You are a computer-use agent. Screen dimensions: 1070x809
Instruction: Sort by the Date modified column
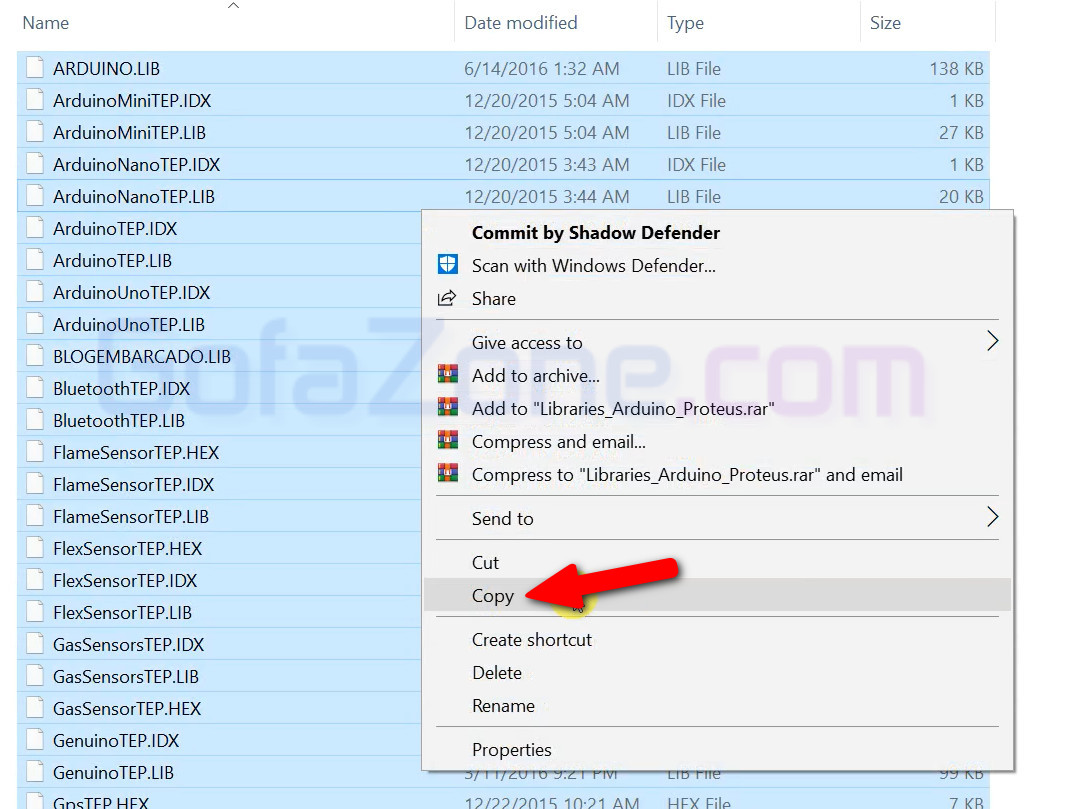(x=520, y=23)
